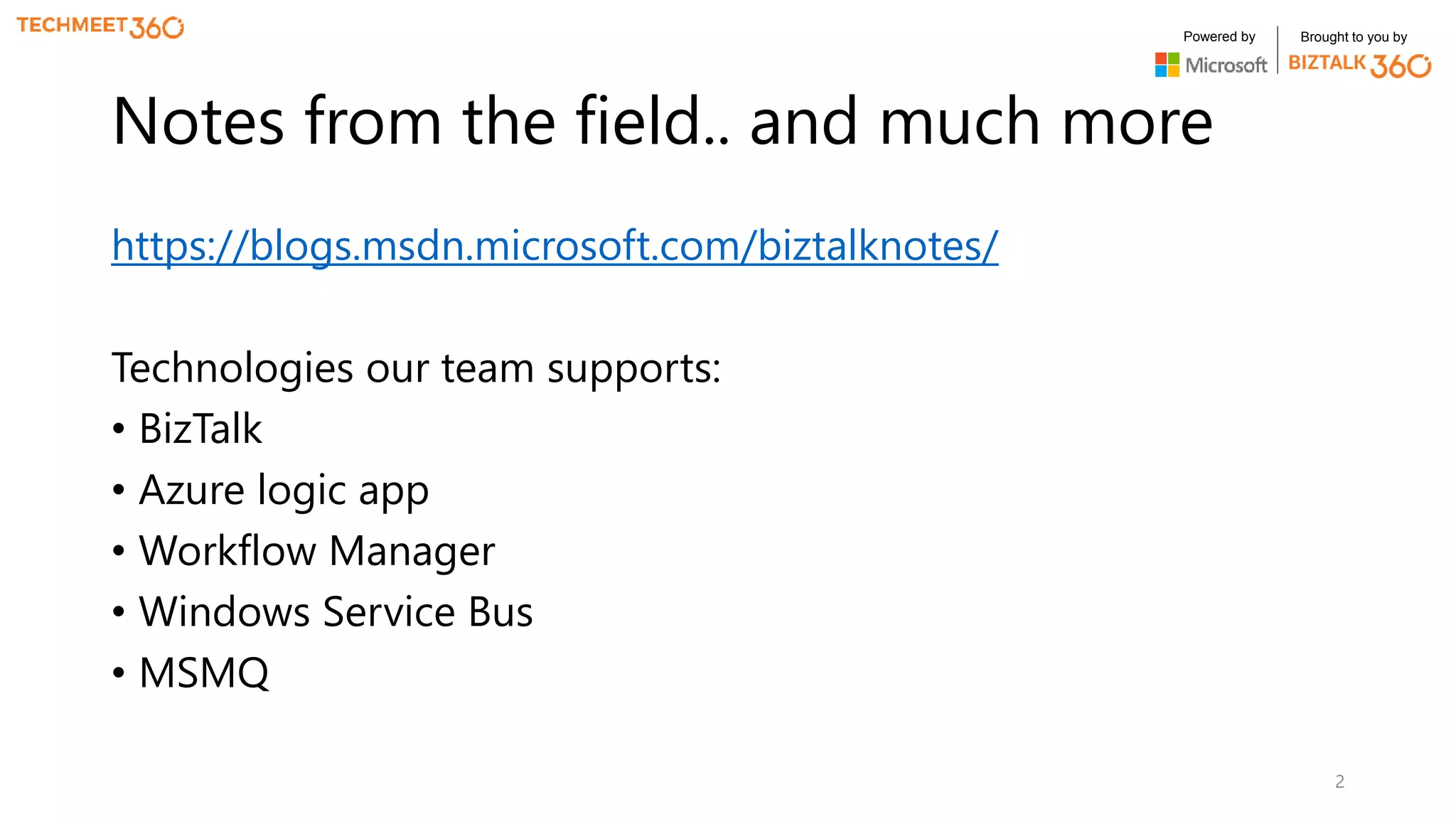Click the orange 360 in TechMeet360 logo
Image resolution: width=1456 pixels, height=819 pixels.
[157, 28]
